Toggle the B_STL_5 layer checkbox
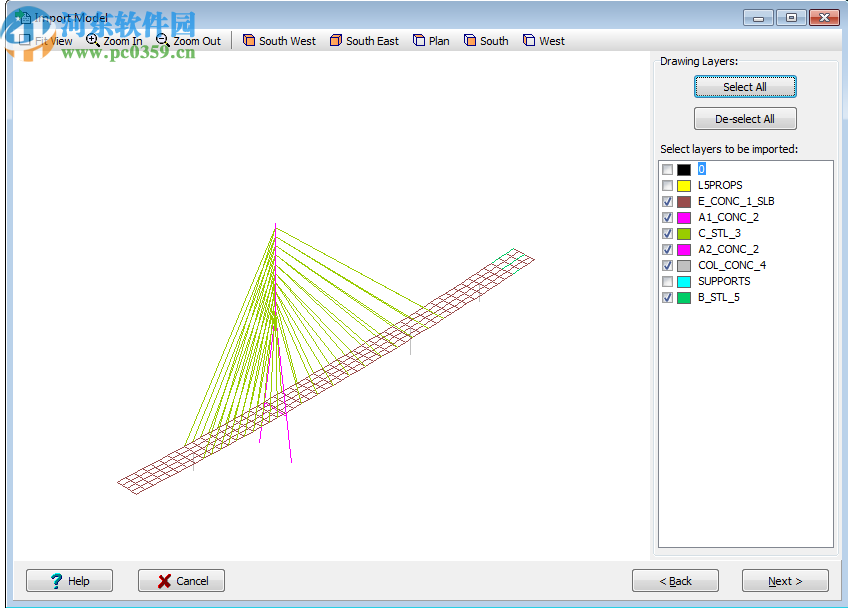Image resolution: width=848 pixels, height=608 pixels. (x=667, y=297)
